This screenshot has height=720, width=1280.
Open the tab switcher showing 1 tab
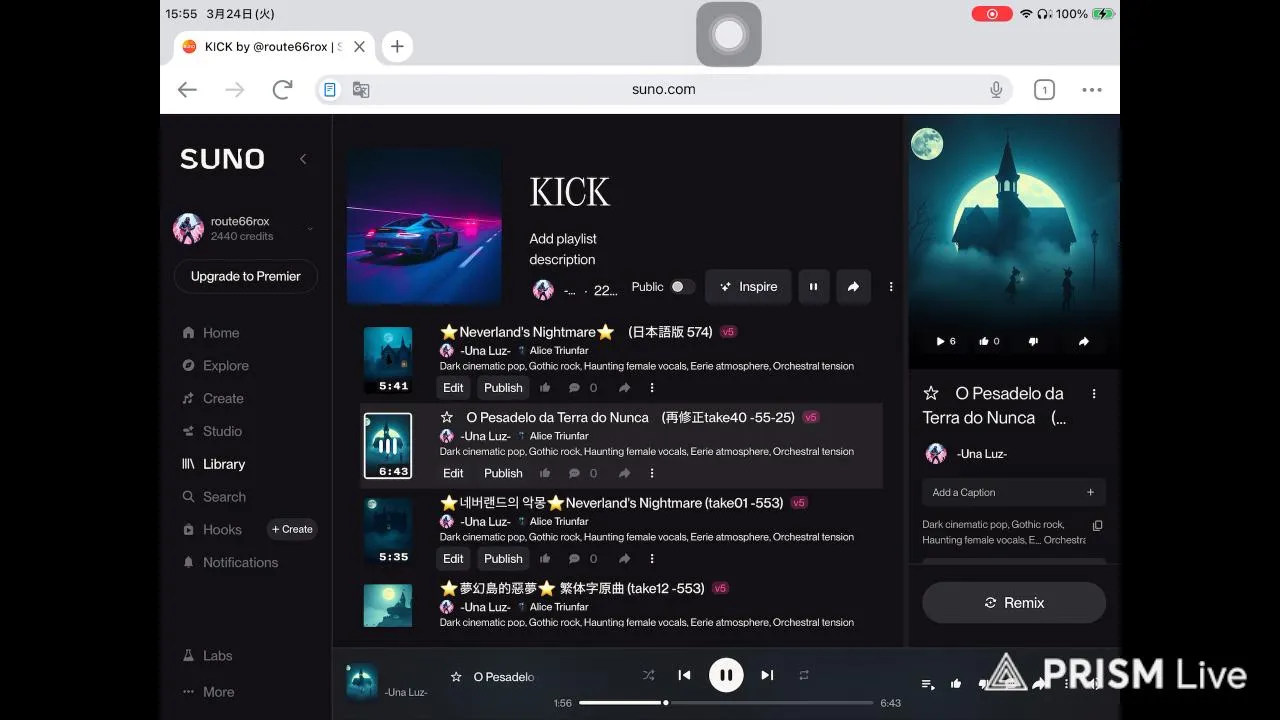1044,90
